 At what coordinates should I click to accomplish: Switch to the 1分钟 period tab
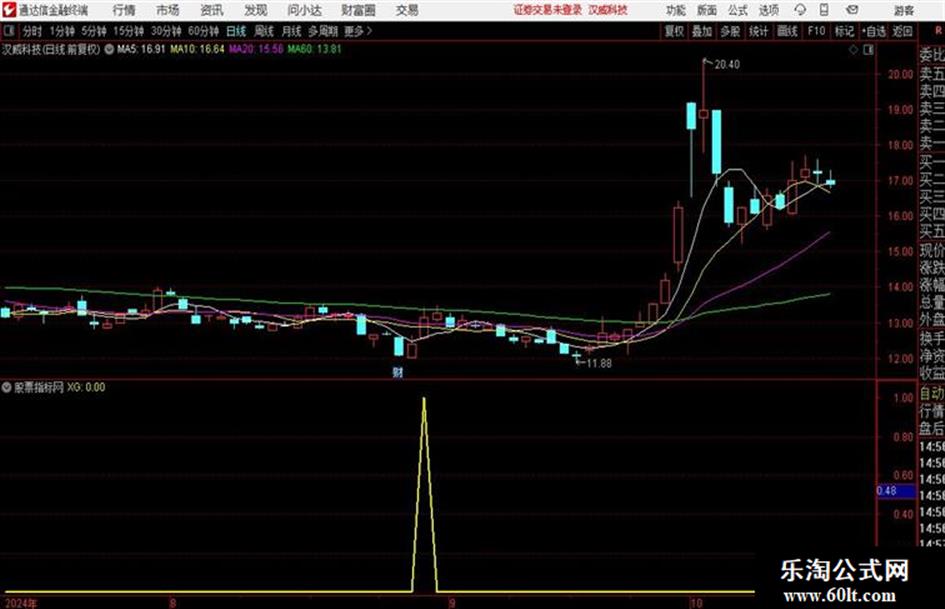coord(62,31)
